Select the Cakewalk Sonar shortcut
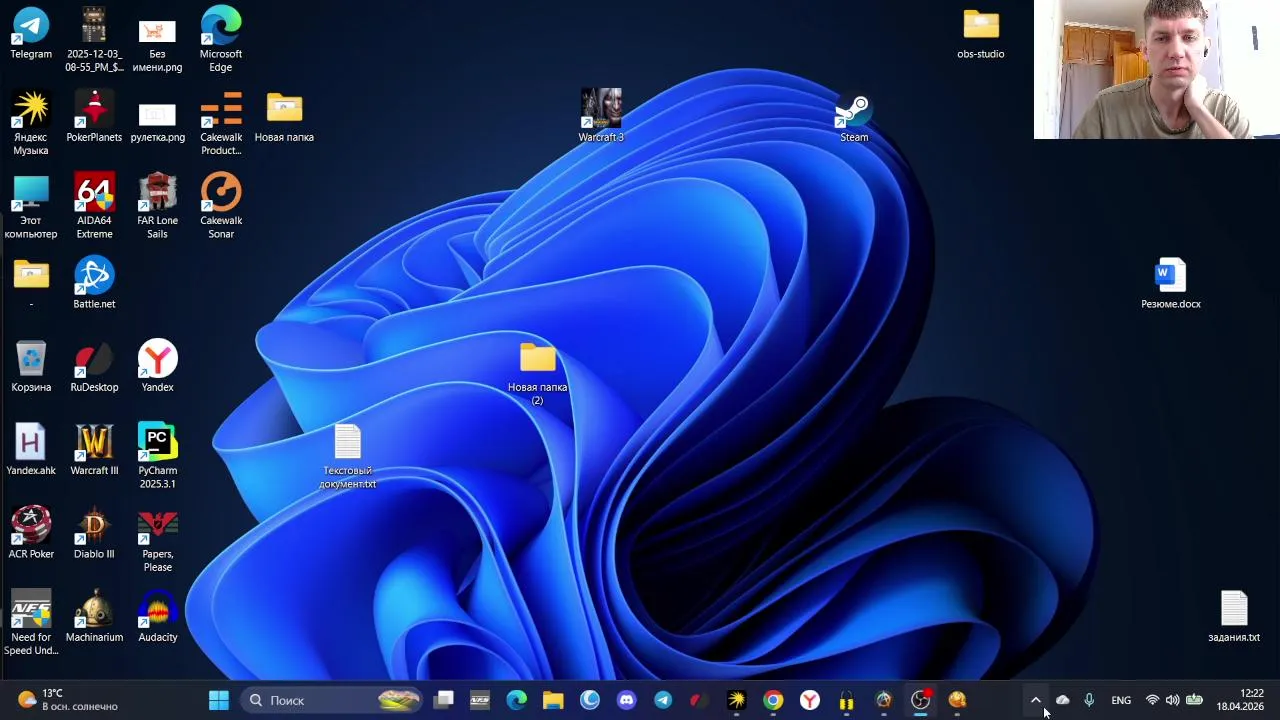The width and height of the screenshot is (1280, 720). coord(221,207)
